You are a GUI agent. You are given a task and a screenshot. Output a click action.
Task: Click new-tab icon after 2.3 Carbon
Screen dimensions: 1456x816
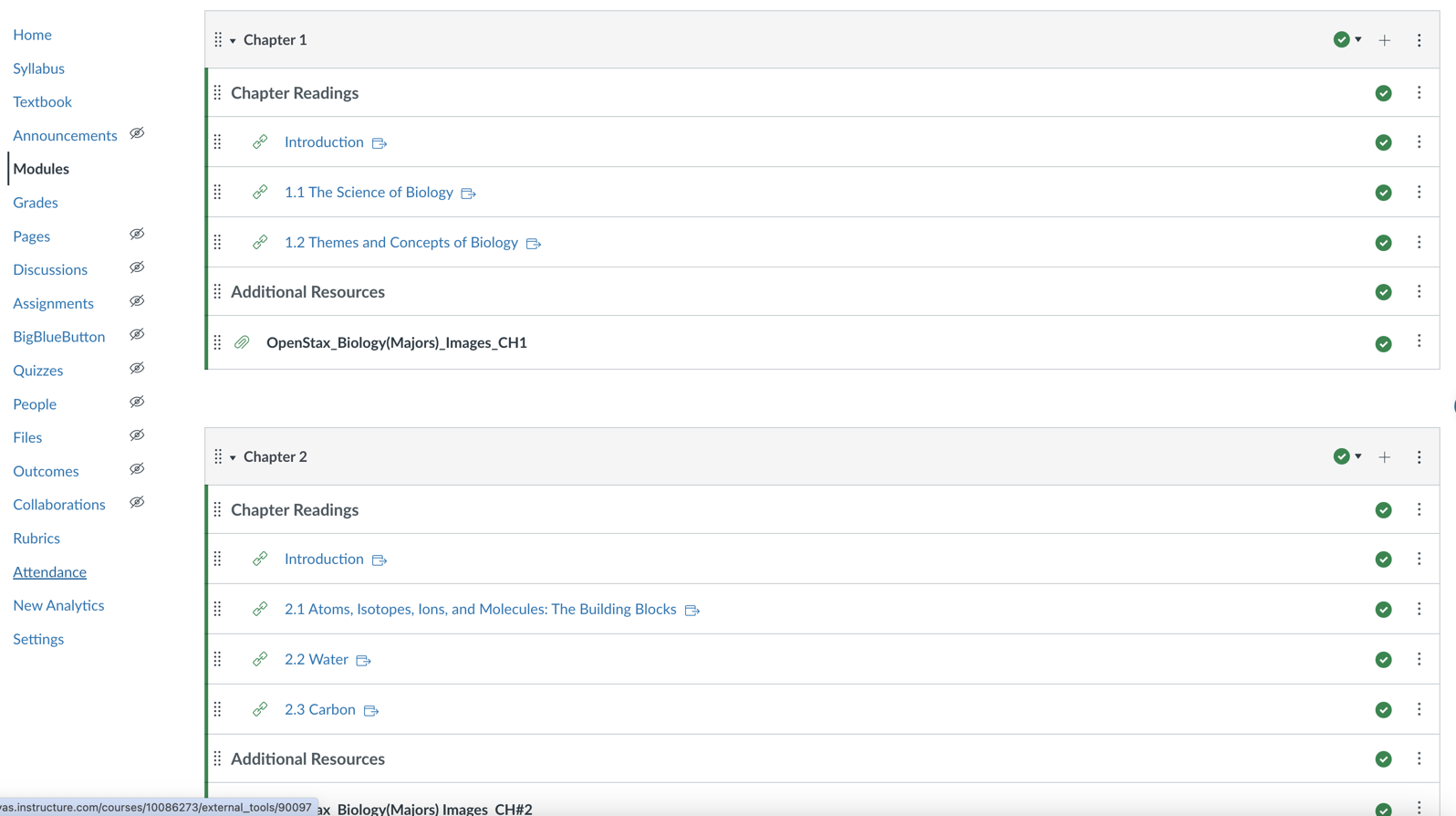[x=371, y=711]
